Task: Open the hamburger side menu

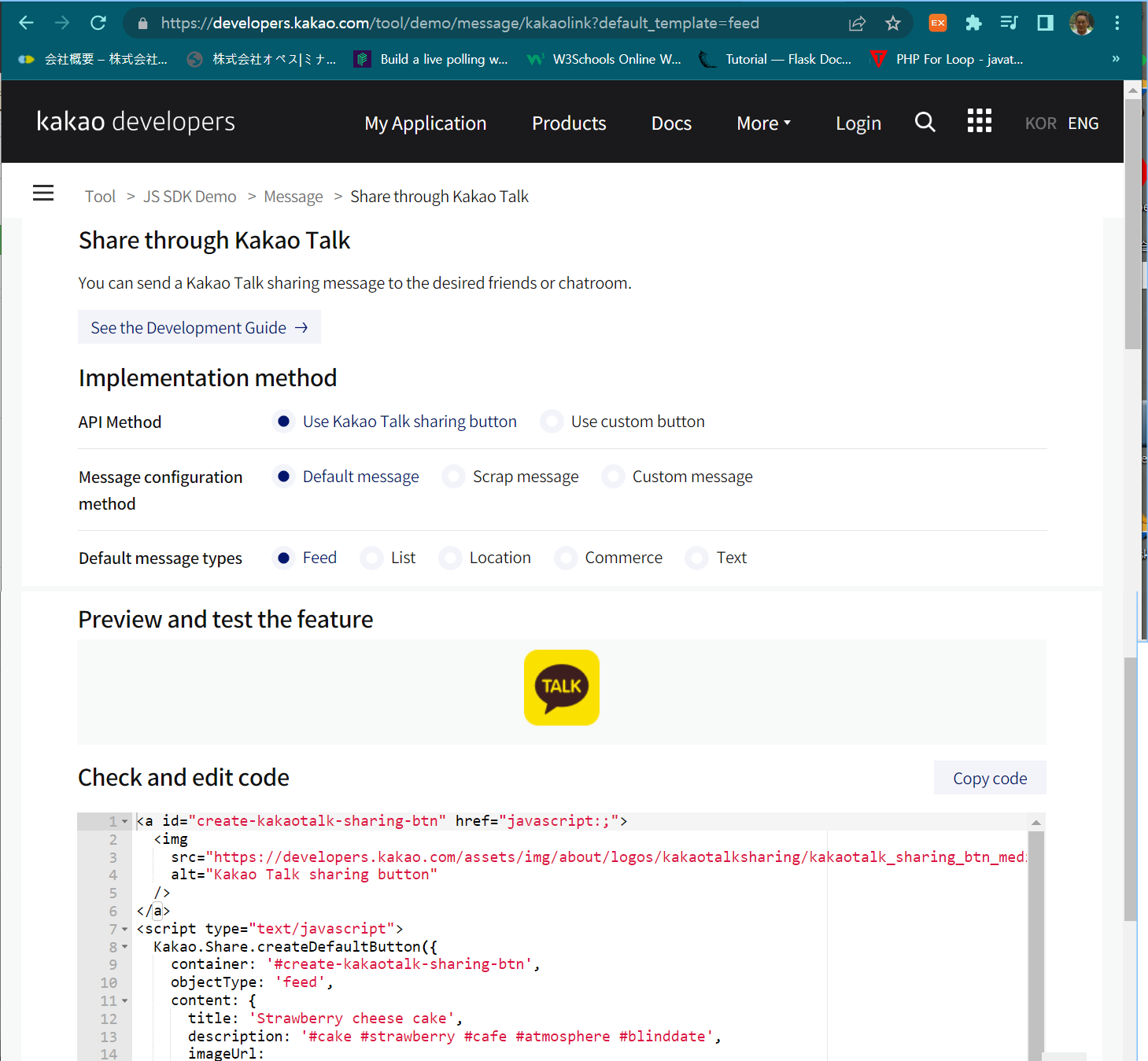Action: [x=43, y=193]
